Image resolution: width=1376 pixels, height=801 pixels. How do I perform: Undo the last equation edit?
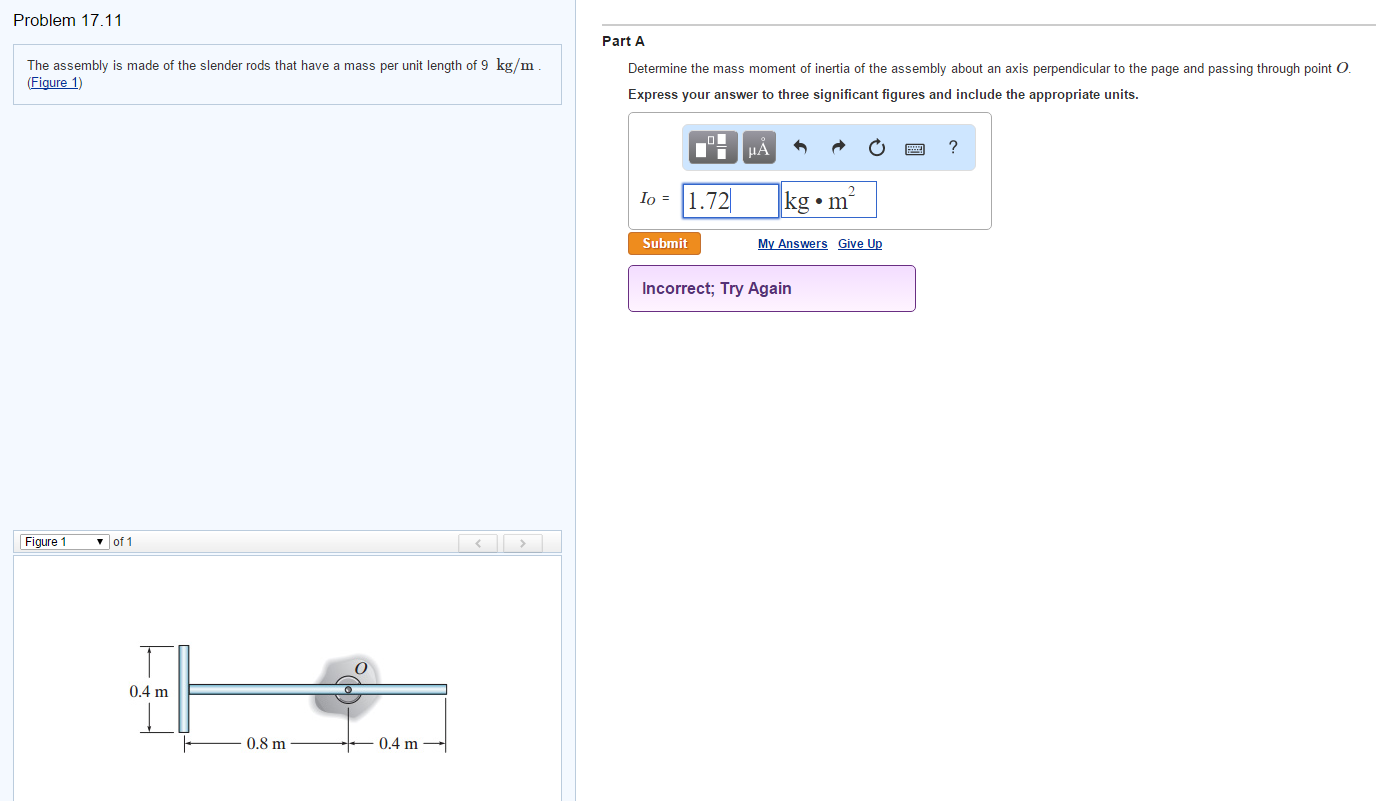point(799,147)
